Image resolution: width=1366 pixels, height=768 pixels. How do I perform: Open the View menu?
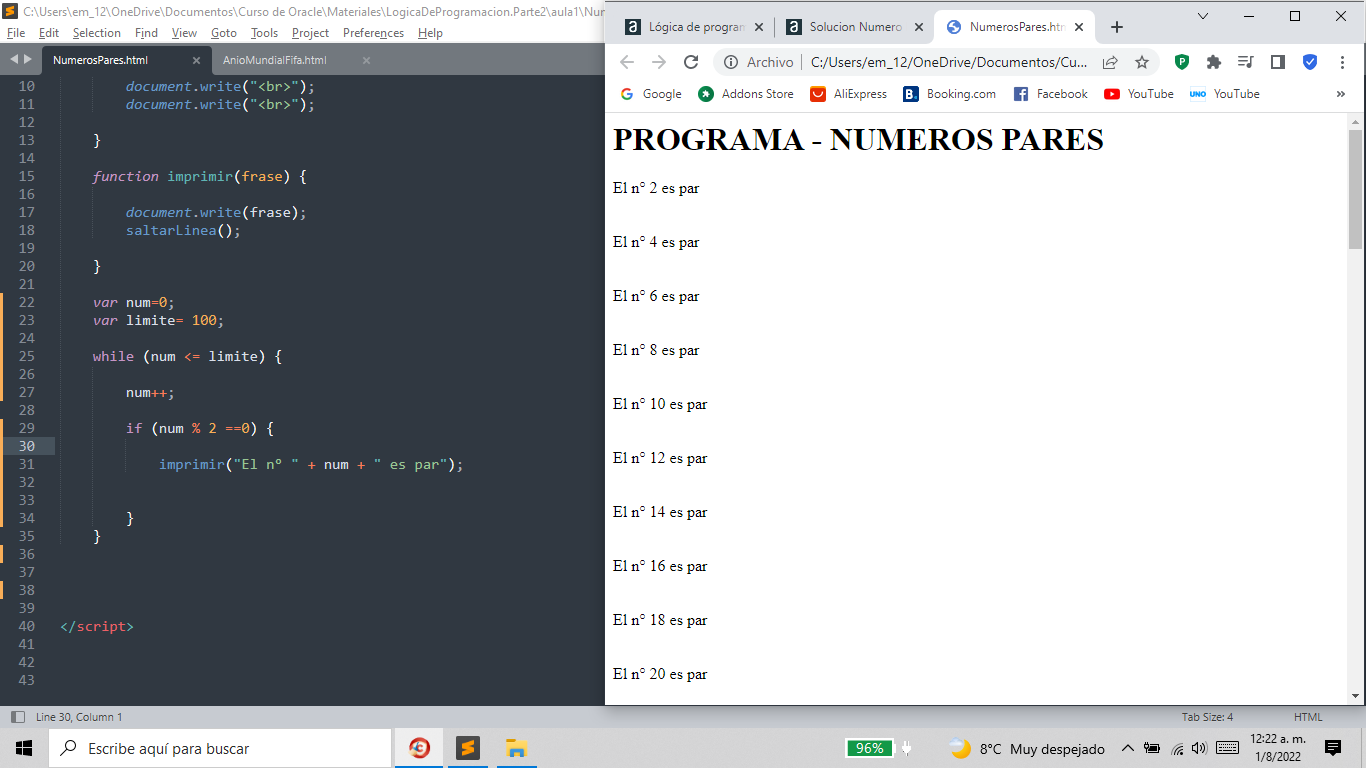pos(184,33)
